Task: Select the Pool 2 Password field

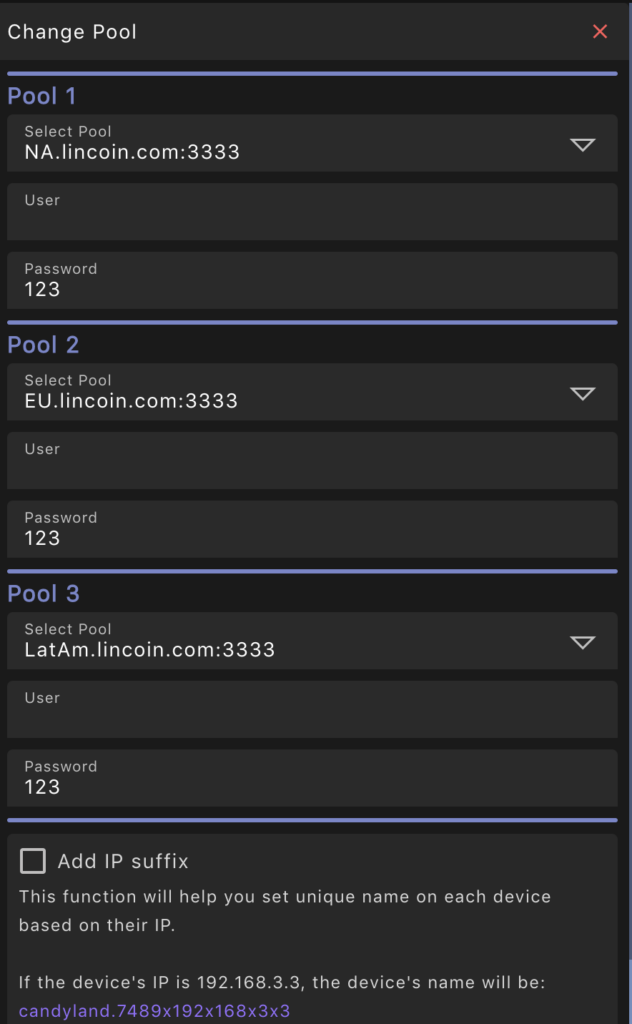Action: [300, 529]
